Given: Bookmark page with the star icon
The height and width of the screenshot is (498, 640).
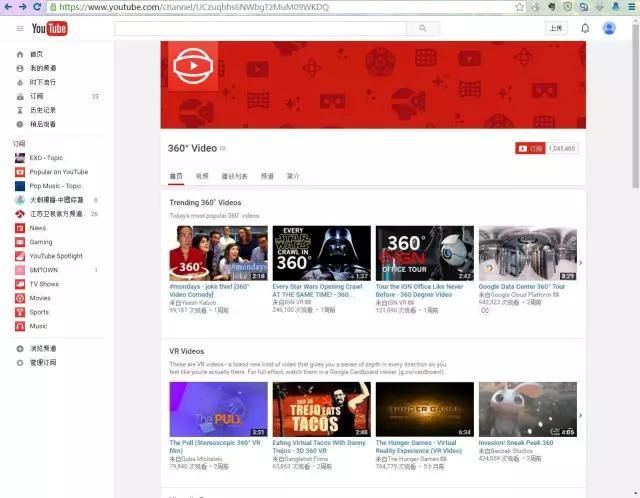Looking at the screenshot, I should (x=519, y=7).
